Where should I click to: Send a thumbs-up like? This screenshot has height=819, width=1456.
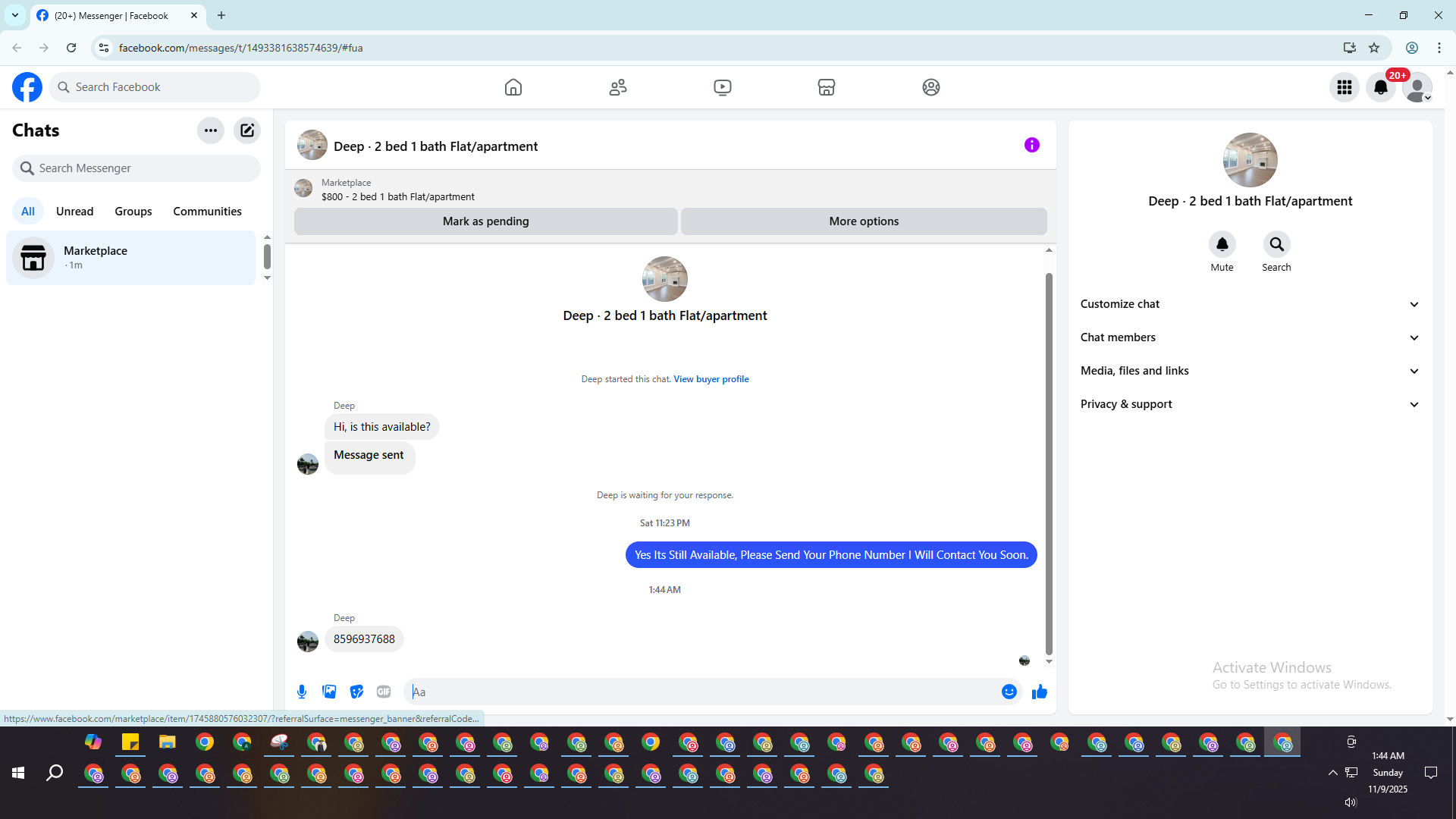point(1039,692)
